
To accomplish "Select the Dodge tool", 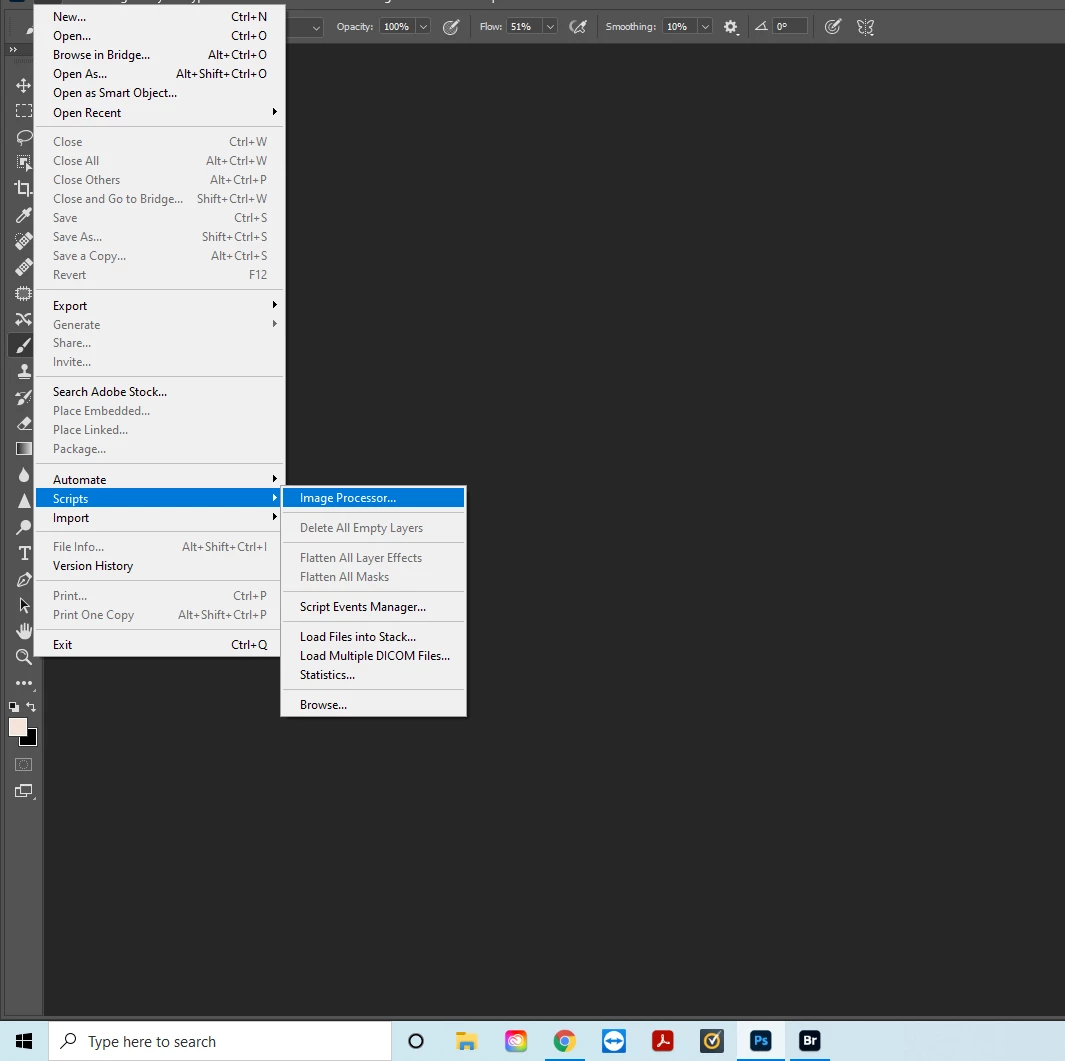I will [23, 527].
